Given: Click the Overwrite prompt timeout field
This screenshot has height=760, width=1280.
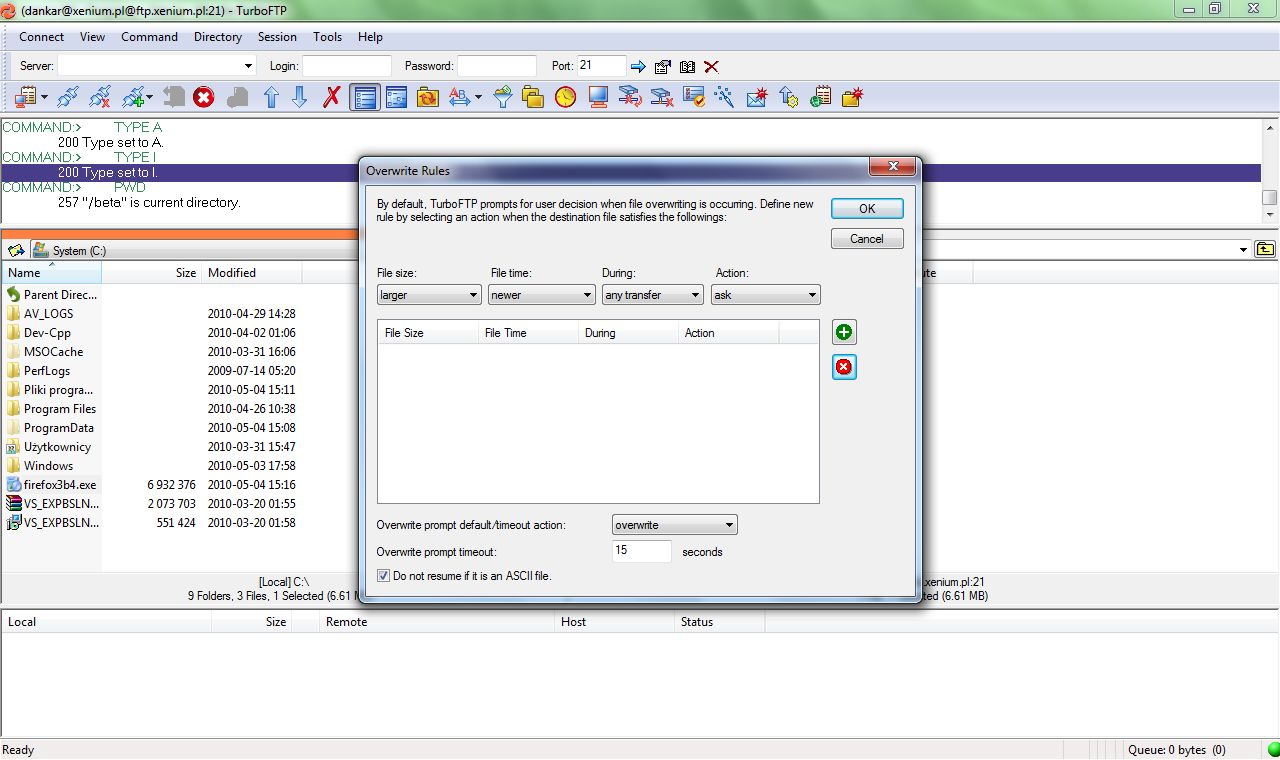Looking at the screenshot, I should coord(641,551).
